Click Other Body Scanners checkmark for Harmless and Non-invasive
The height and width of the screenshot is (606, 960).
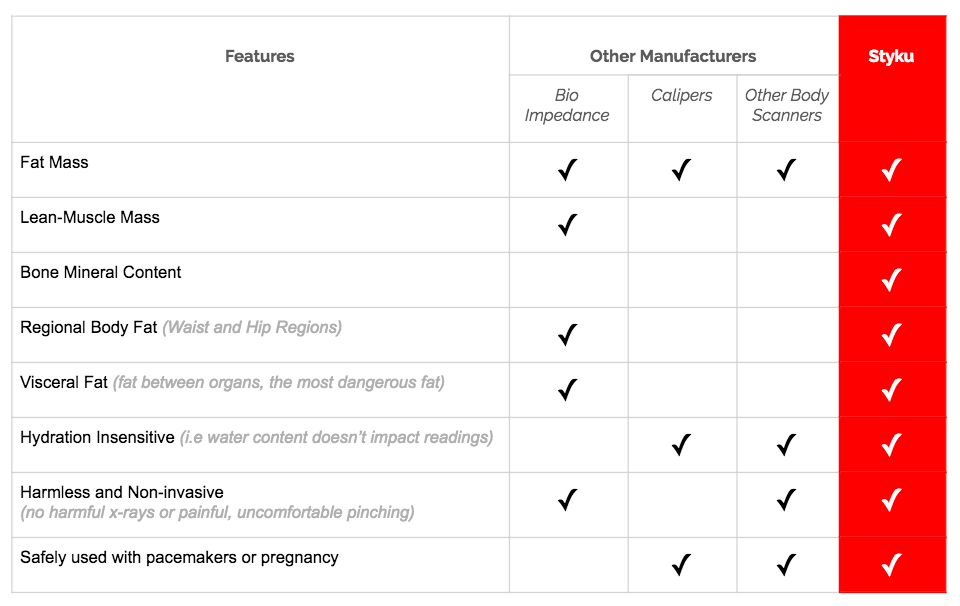(786, 499)
